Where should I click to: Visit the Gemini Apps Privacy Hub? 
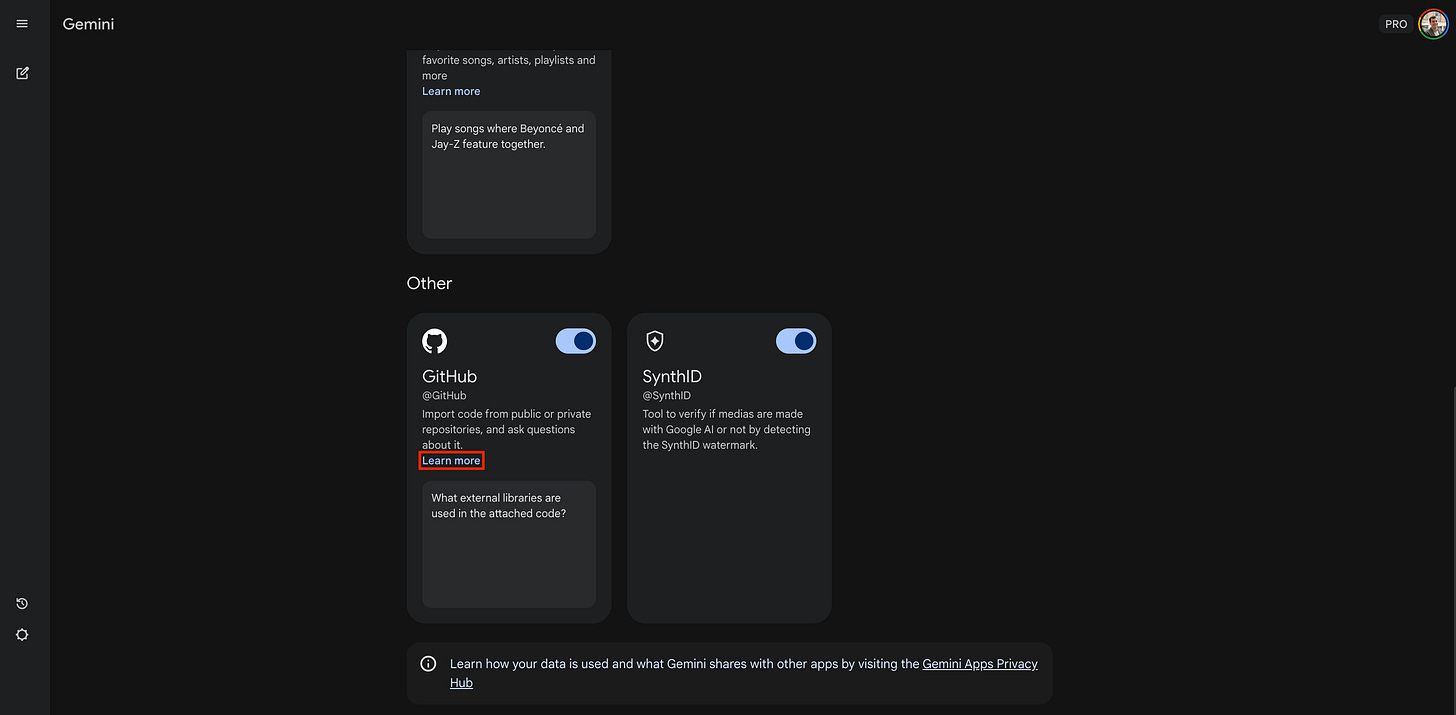980,663
